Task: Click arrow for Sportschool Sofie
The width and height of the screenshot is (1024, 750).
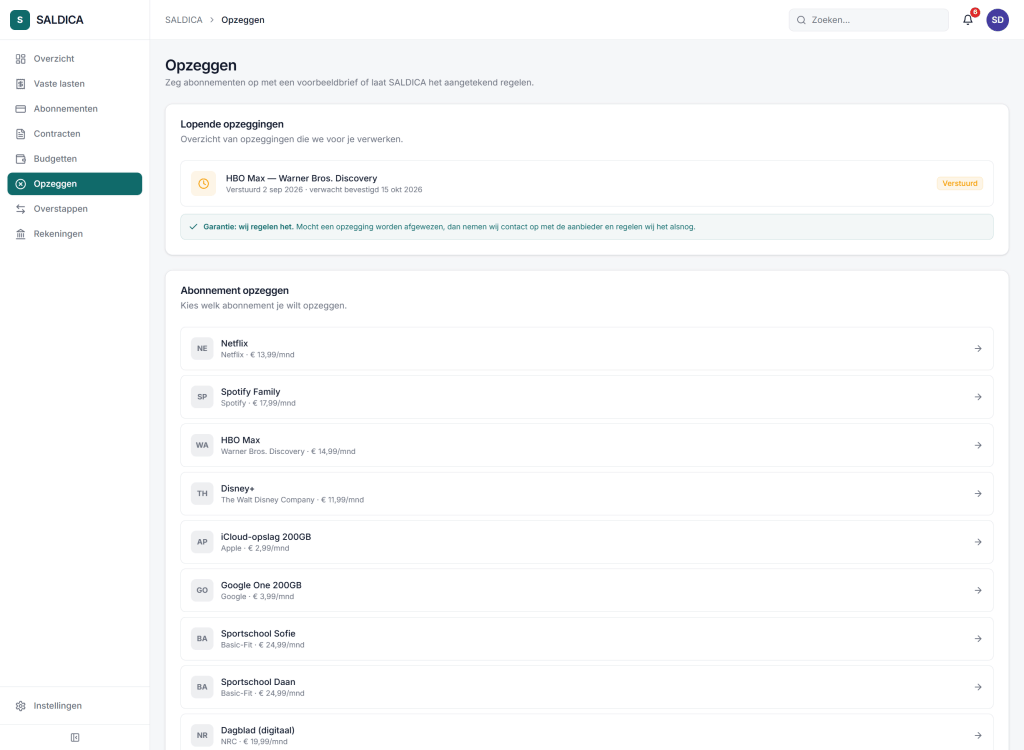Action: (x=978, y=639)
